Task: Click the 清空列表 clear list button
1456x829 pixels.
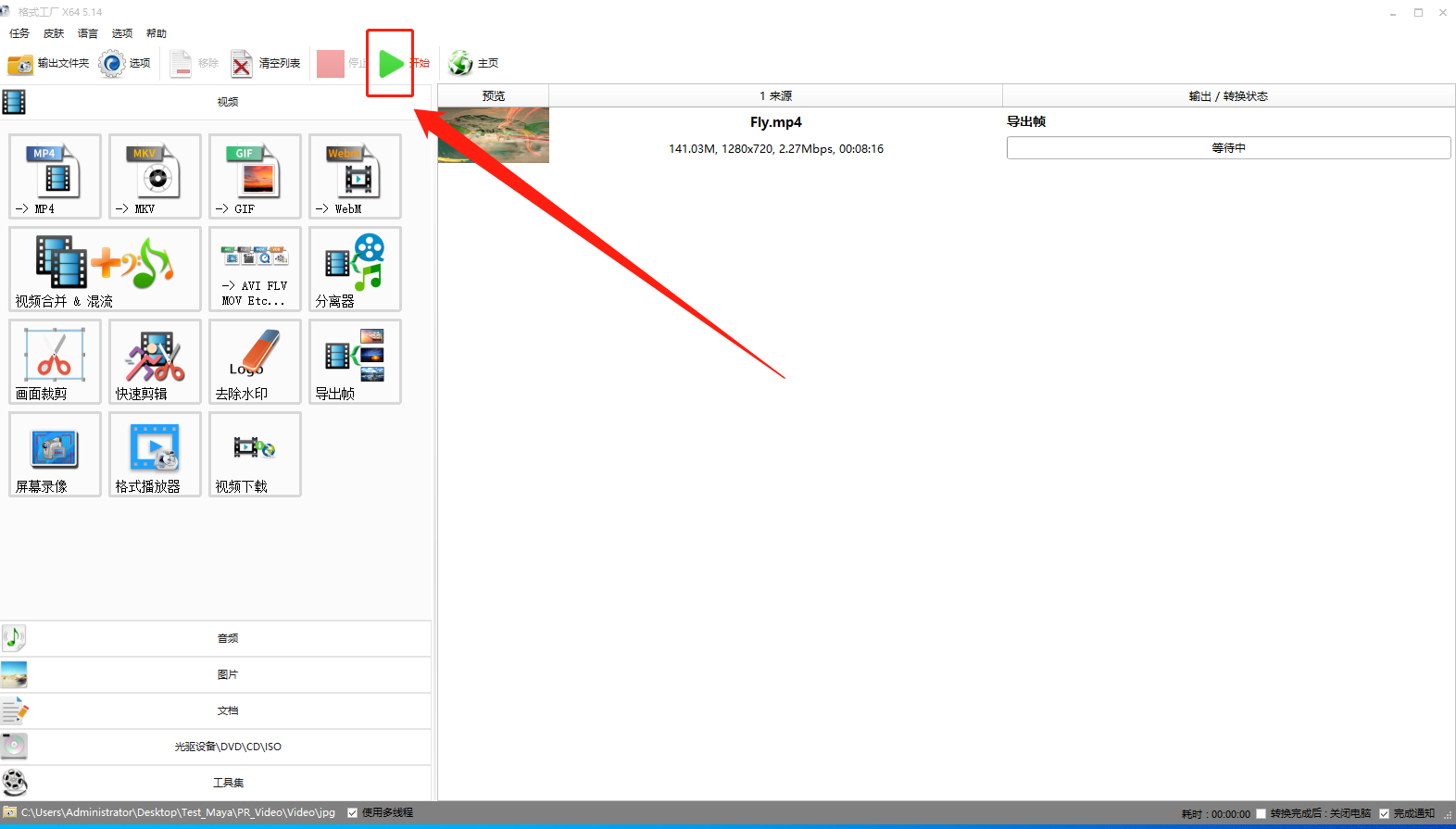Action: click(x=266, y=63)
